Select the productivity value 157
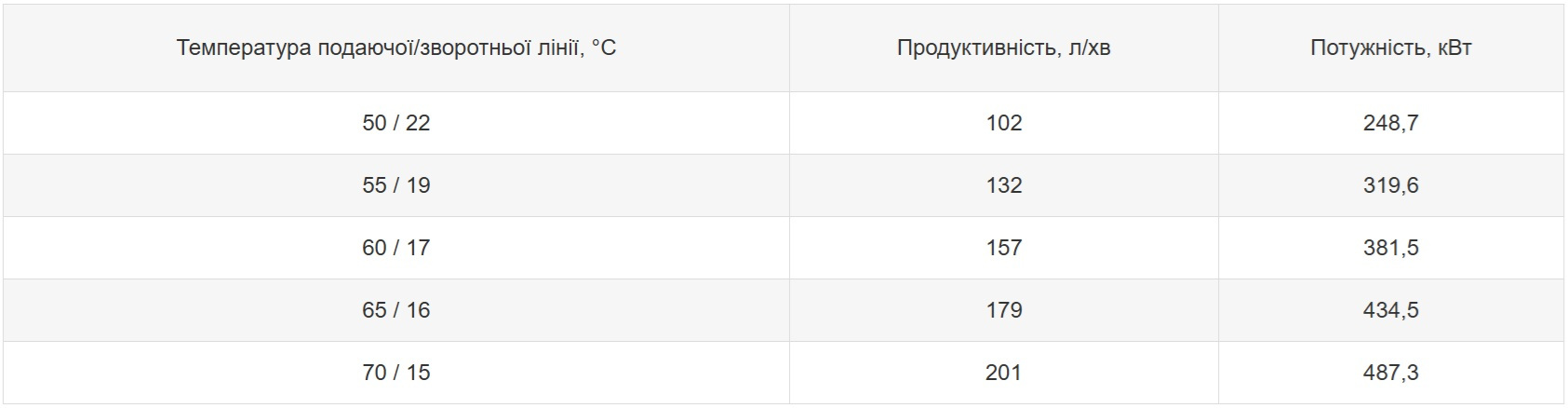1568x408 pixels. point(1003,248)
